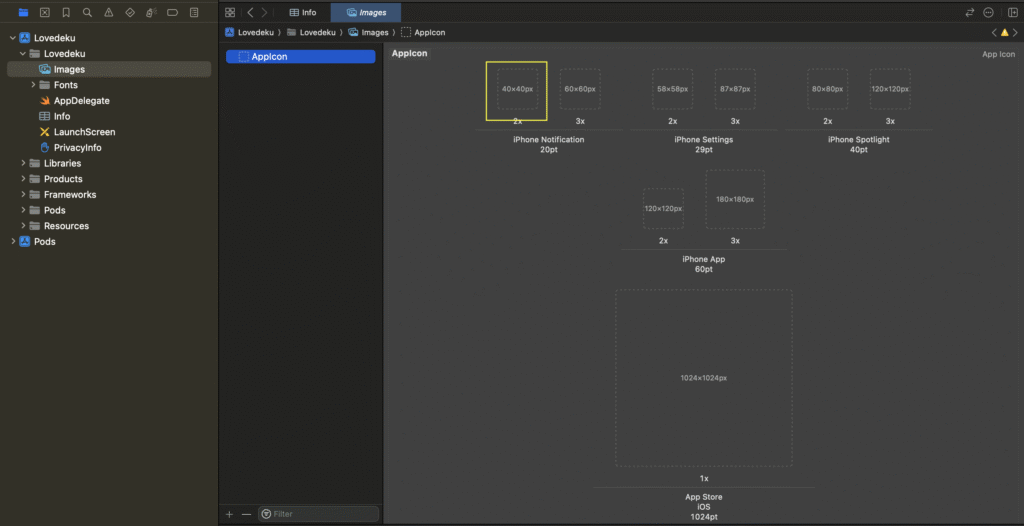The image size is (1024, 526).
Task: Click the related items grid icon
Action: pos(230,13)
